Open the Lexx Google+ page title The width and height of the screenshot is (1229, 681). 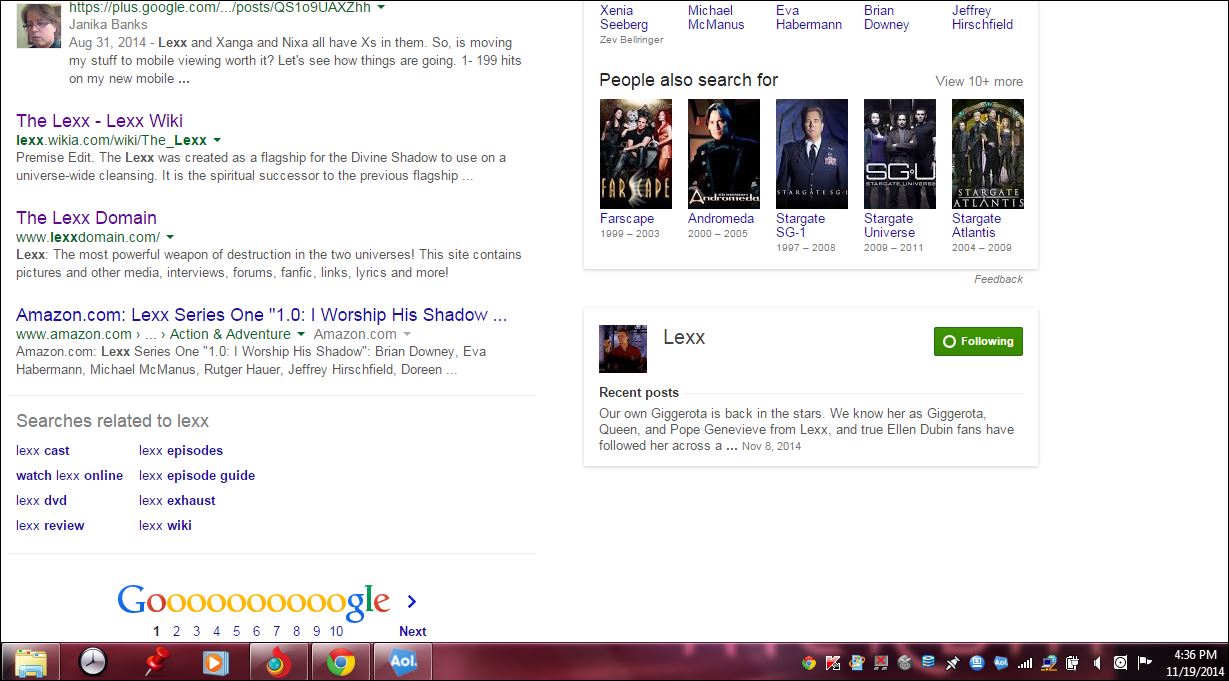(684, 338)
